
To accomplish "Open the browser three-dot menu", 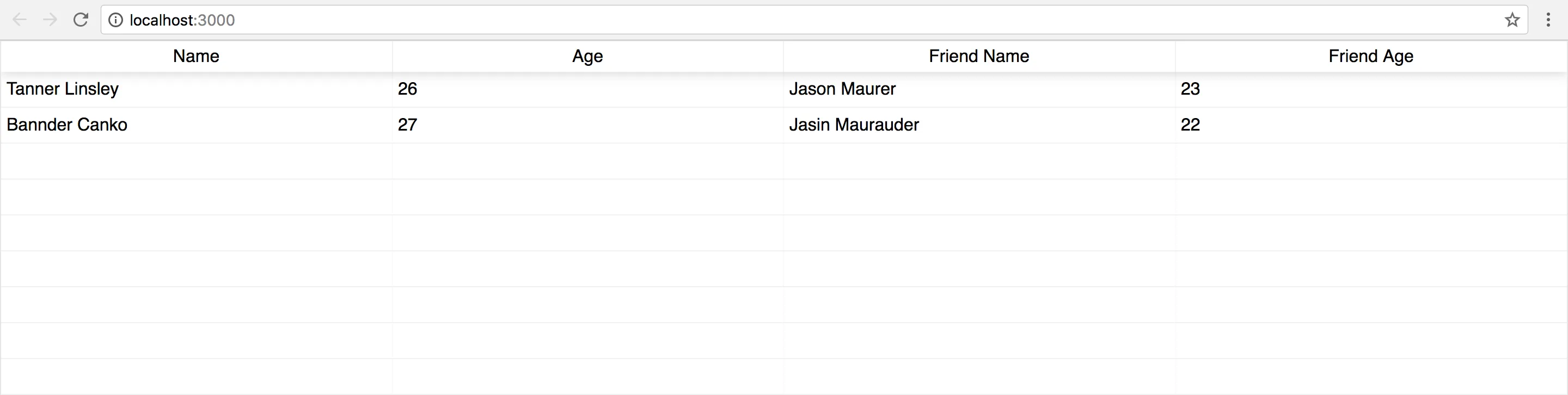I will (x=1548, y=20).
